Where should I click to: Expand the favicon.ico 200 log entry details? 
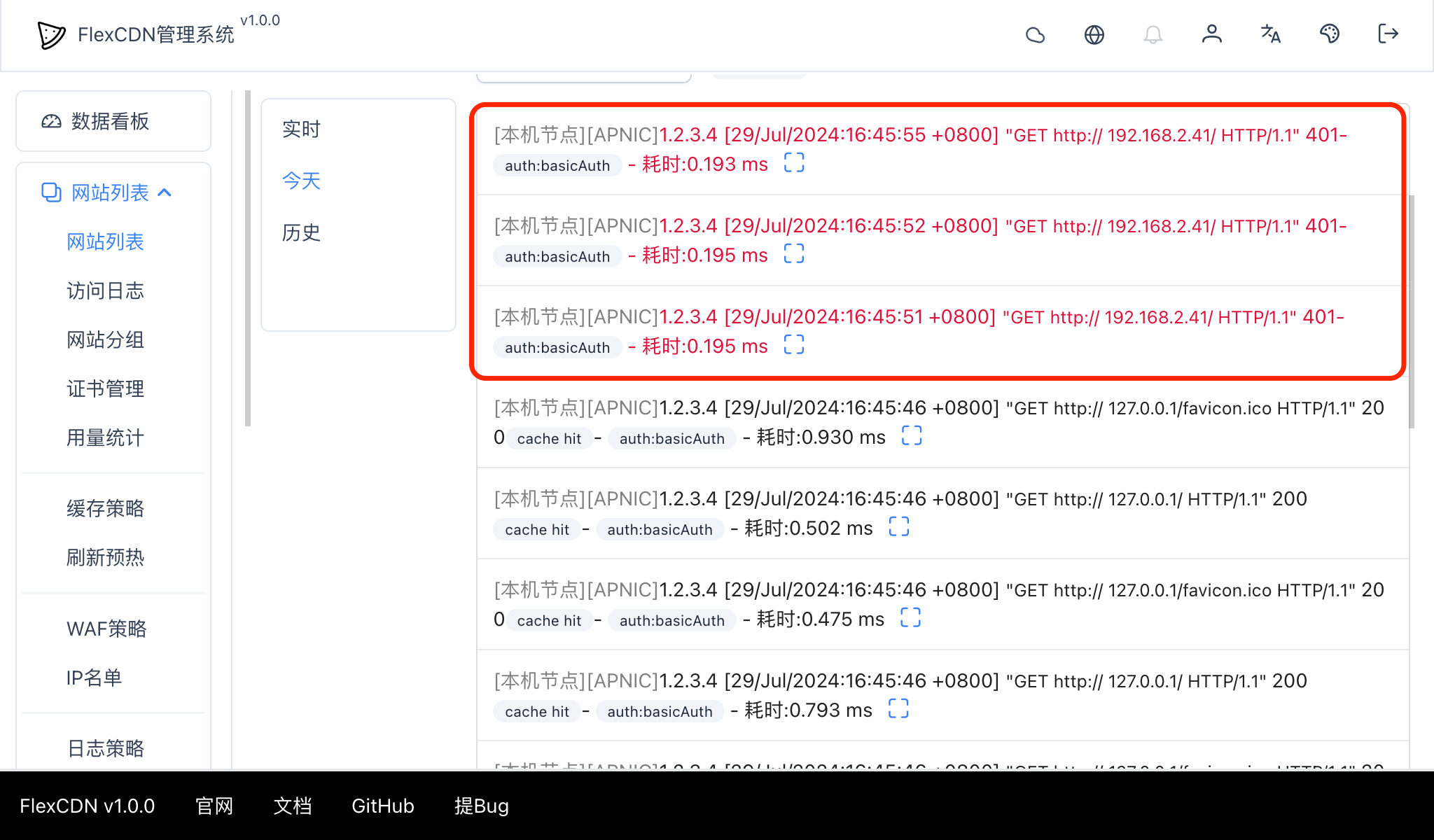pos(911,435)
